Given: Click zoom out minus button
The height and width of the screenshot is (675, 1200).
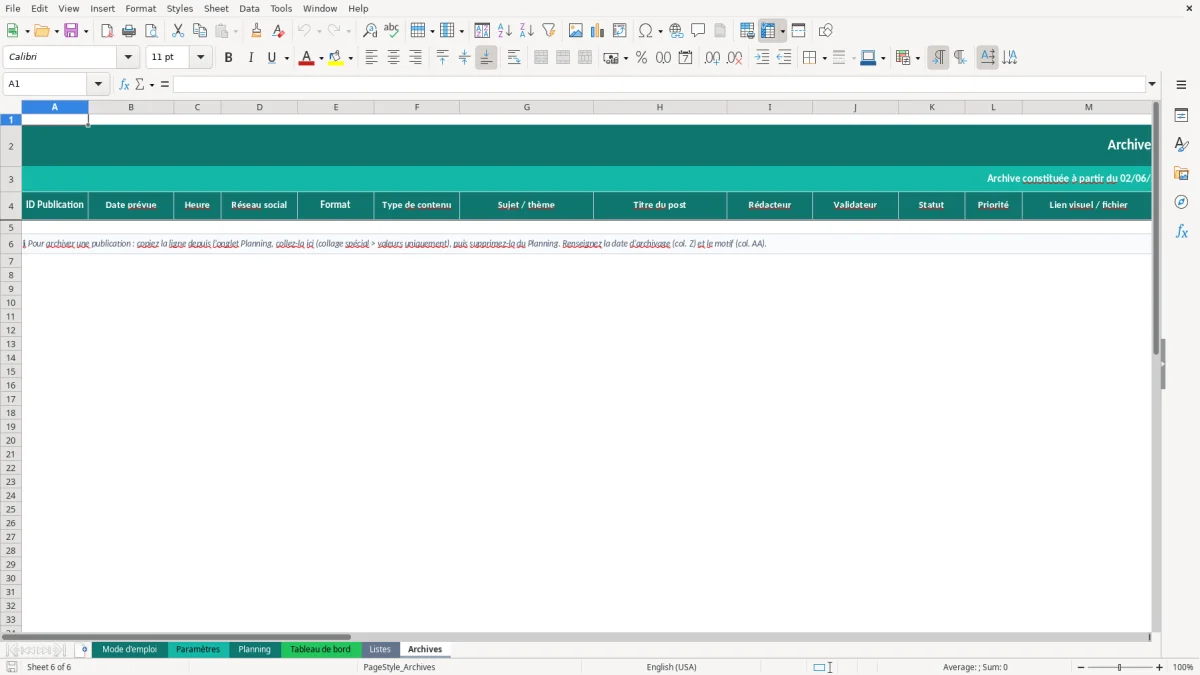Looking at the screenshot, I should point(1081,667).
